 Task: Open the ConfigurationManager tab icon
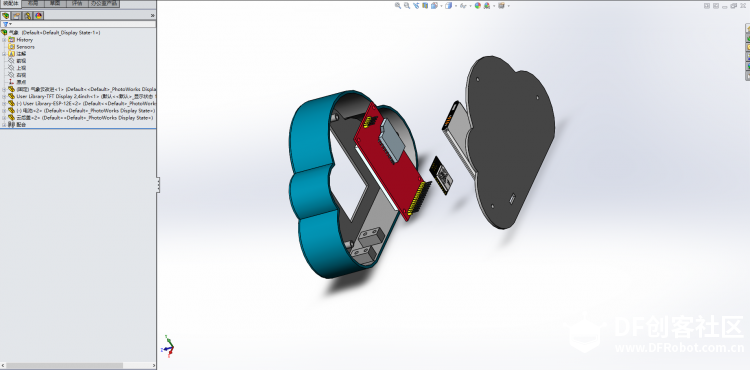28,15
